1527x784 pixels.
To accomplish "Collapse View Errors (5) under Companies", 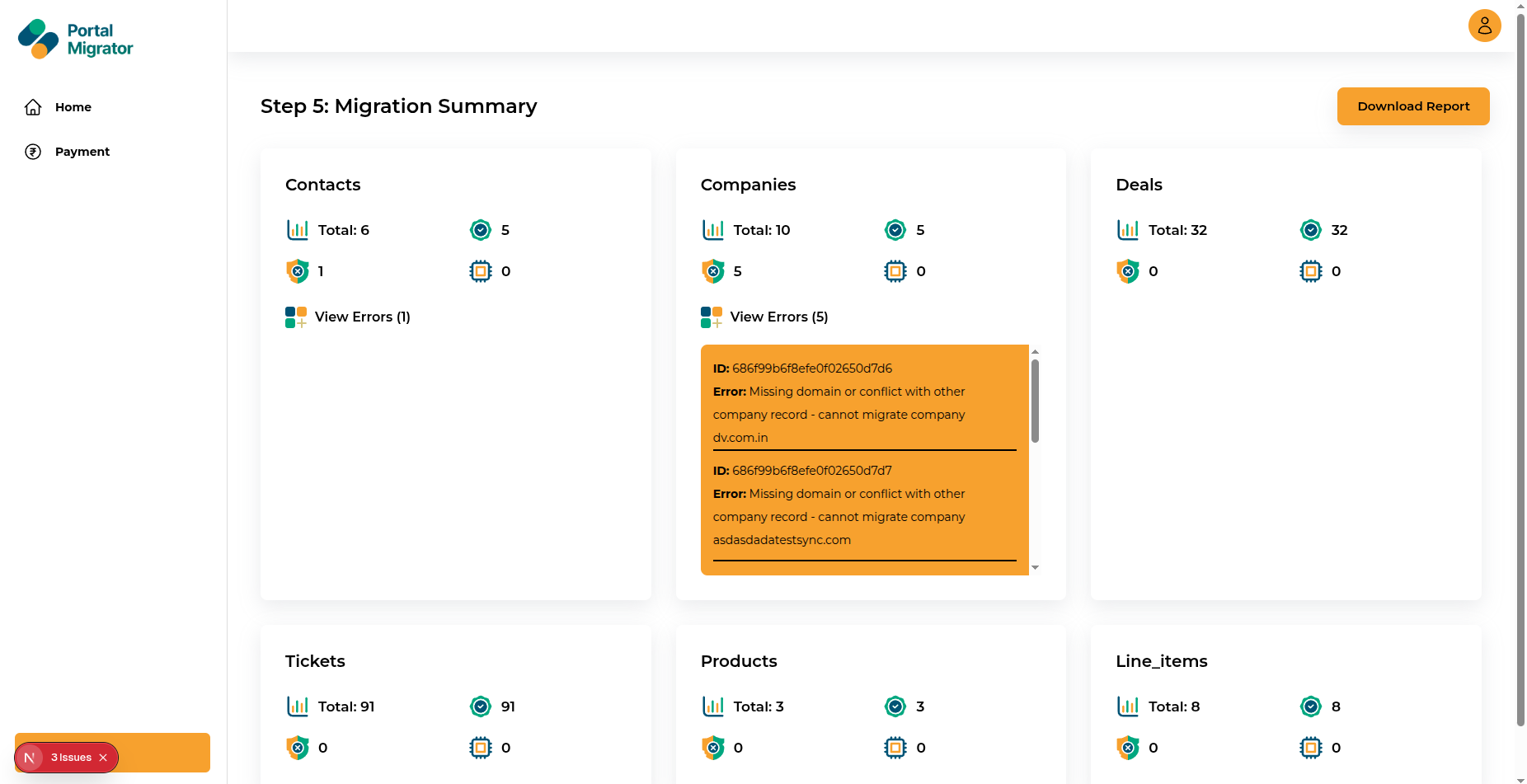I will point(778,317).
